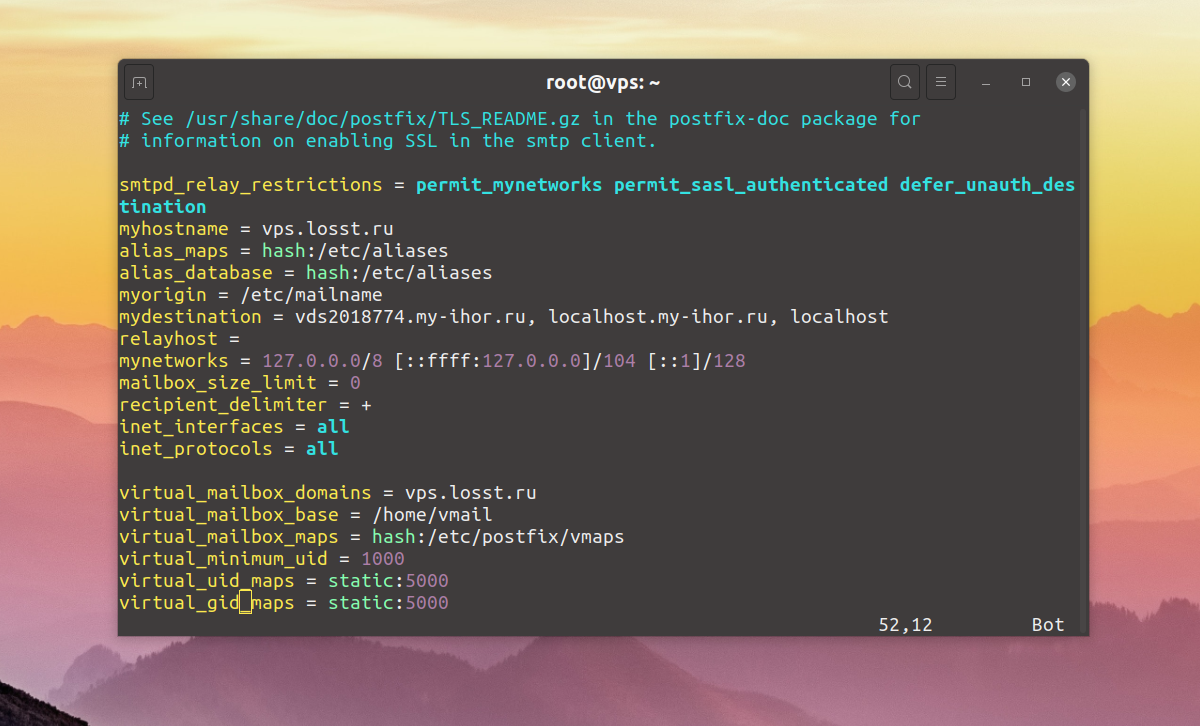Open the terminal search
1200x726 pixels.
(x=904, y=82)
